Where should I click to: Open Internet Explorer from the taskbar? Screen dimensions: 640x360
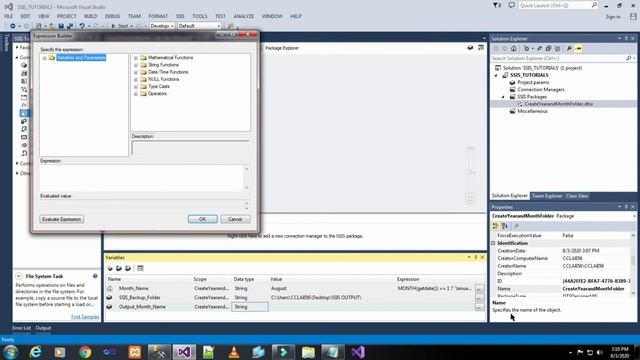[36, 352]
